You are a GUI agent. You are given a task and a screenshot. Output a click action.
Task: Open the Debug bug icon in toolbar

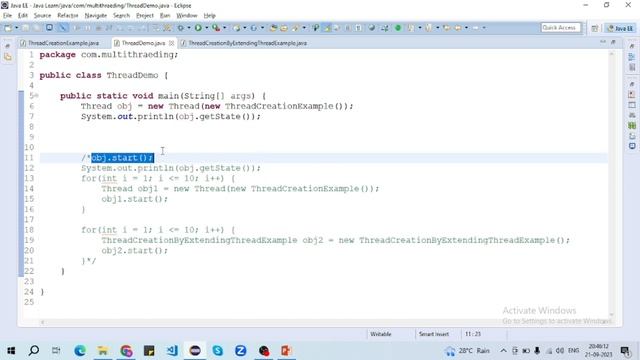point(180,28)
